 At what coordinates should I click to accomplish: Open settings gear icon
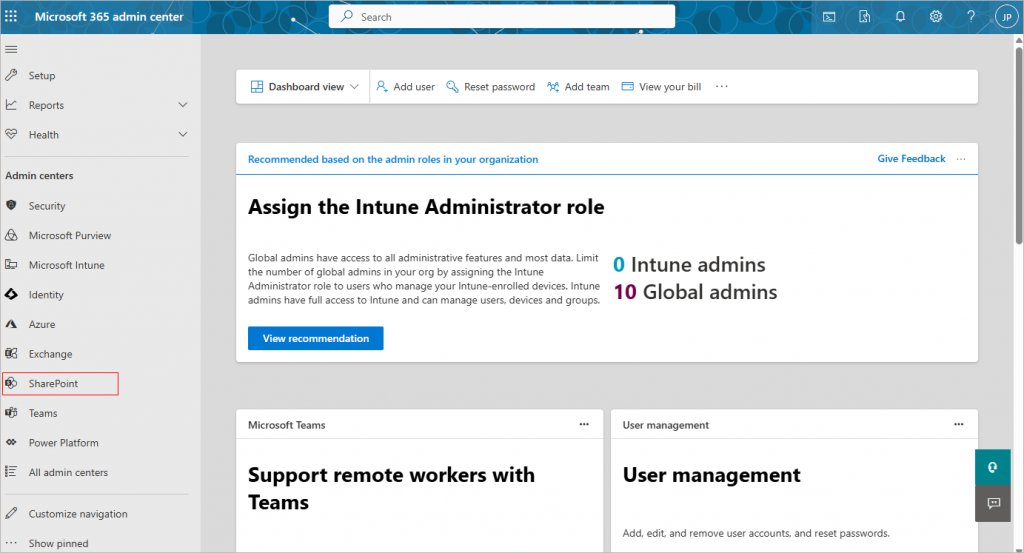(x=936, y=17)
